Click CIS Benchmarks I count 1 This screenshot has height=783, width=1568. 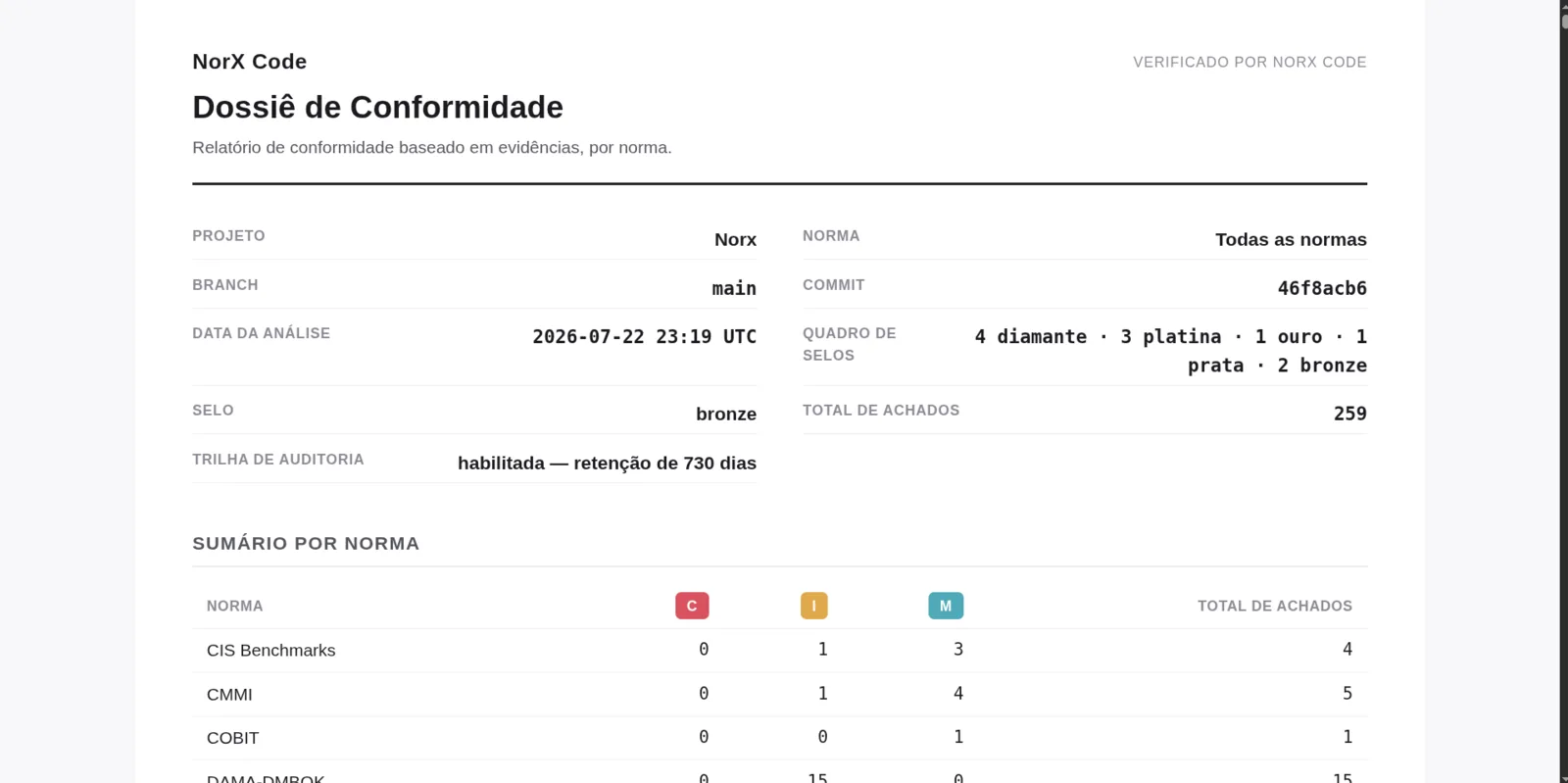click(822, 650)
